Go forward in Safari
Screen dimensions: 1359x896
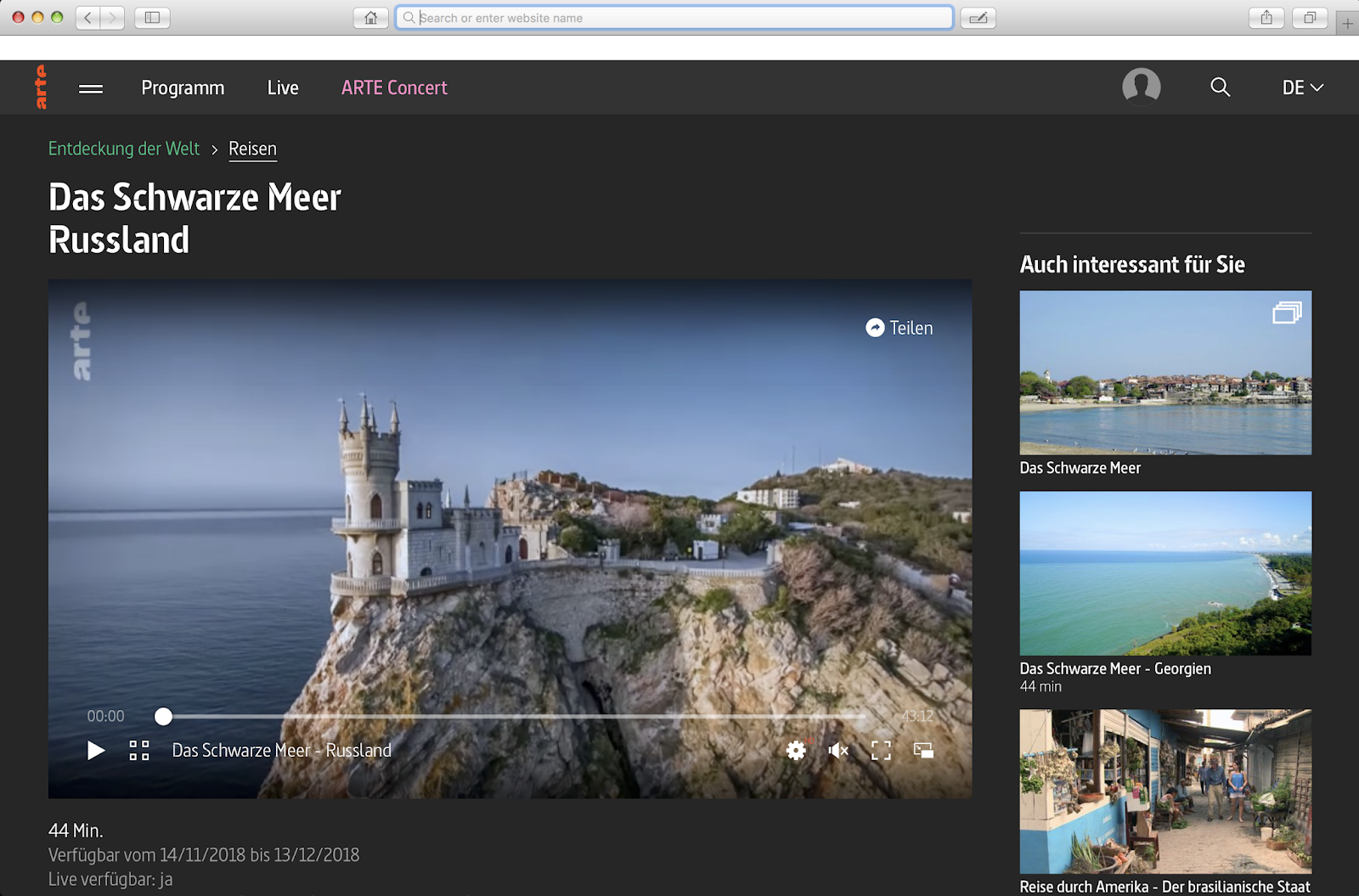[112, 18]
